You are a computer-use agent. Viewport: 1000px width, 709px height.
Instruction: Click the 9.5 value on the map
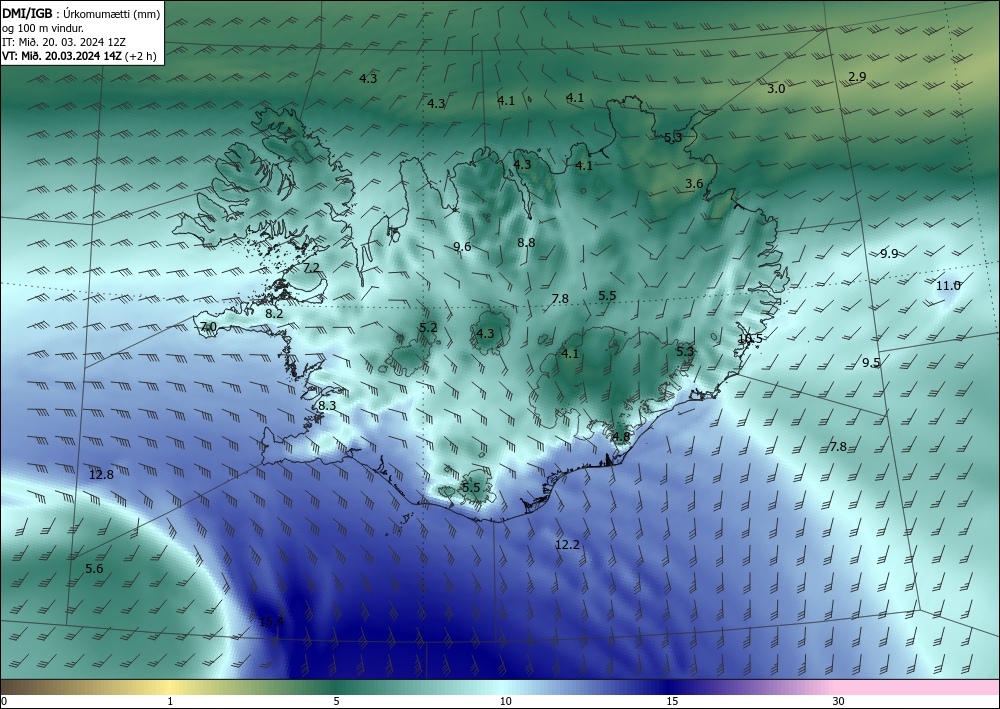[x=871, y=363]
